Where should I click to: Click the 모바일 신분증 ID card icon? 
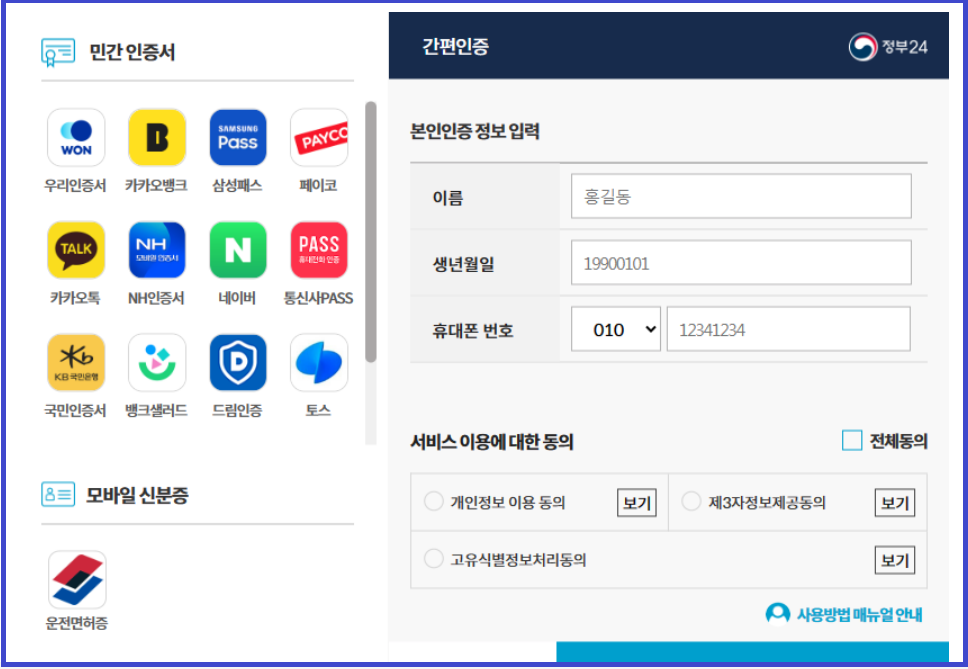(58, 494)
